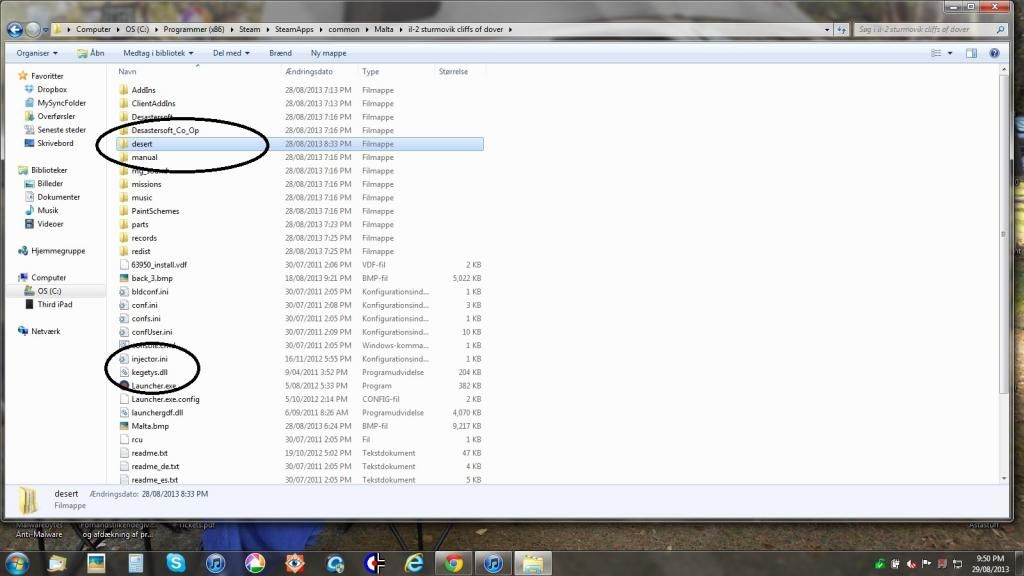
Task: Open the Organiser dropdown menu
Action: (x=37, y=53)
